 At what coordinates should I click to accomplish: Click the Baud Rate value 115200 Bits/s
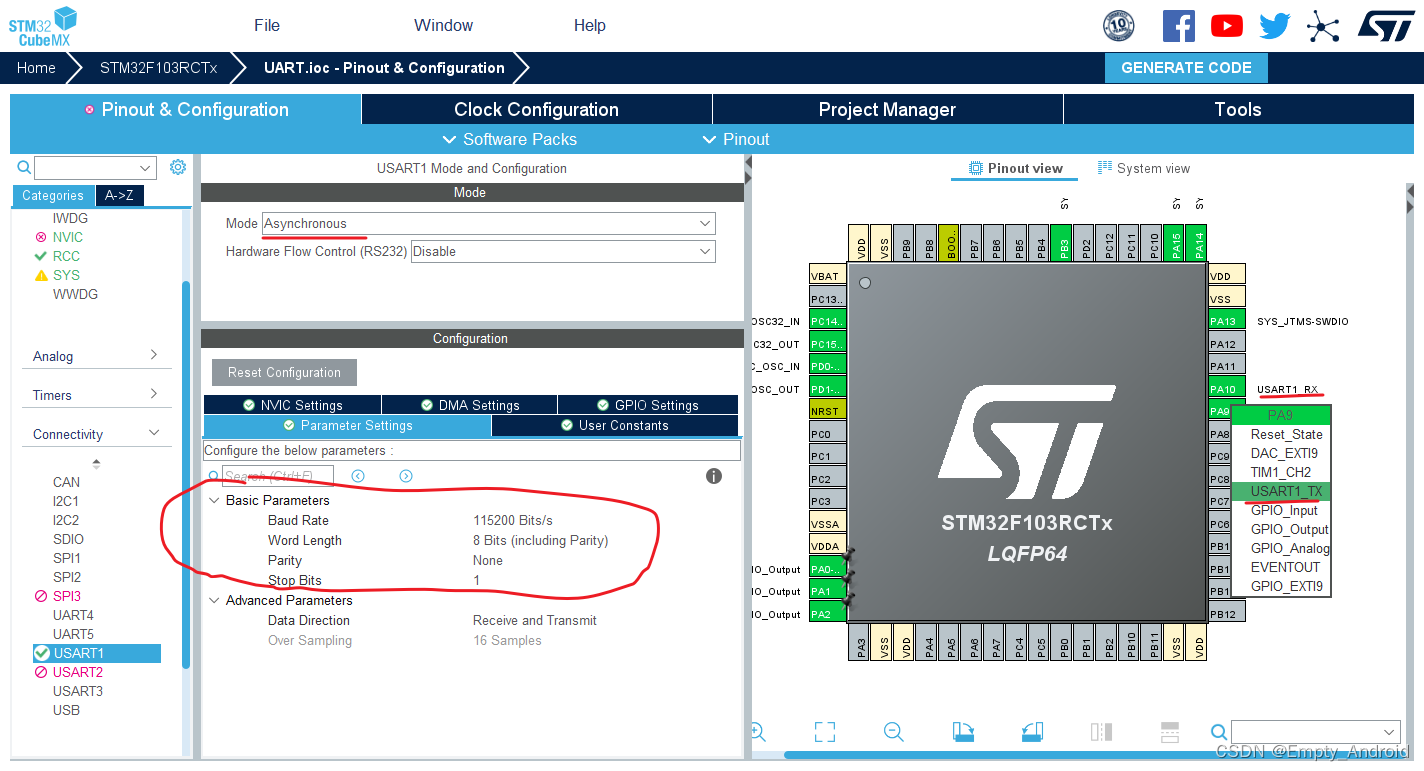click(513, 520)
